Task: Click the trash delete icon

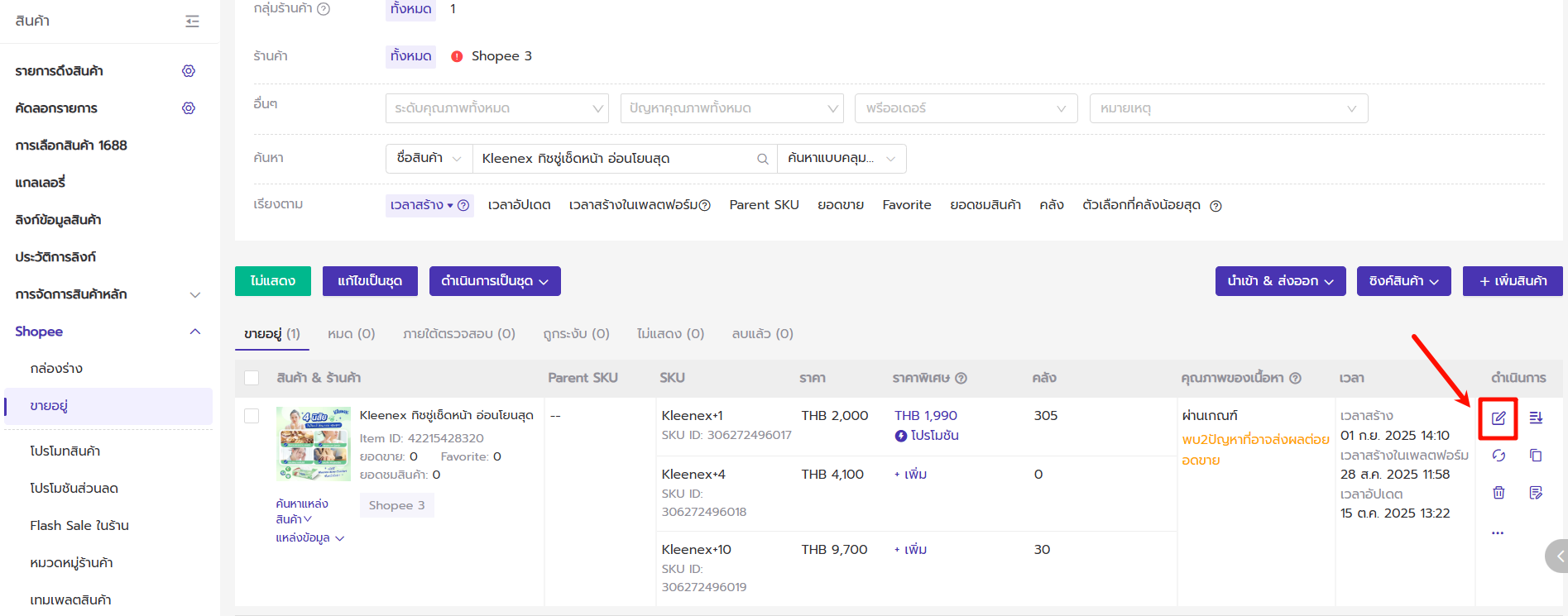Action: pyautogui.click(x=1498, y=493)
